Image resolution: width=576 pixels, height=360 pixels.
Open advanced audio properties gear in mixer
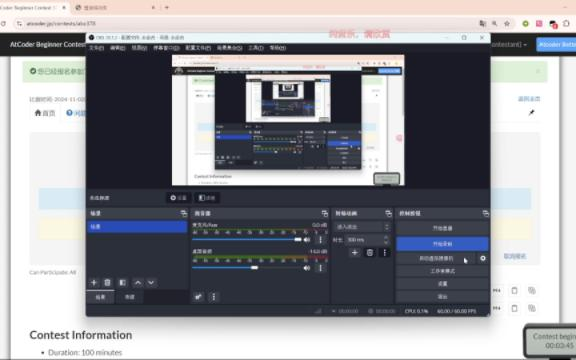point(198,297)
